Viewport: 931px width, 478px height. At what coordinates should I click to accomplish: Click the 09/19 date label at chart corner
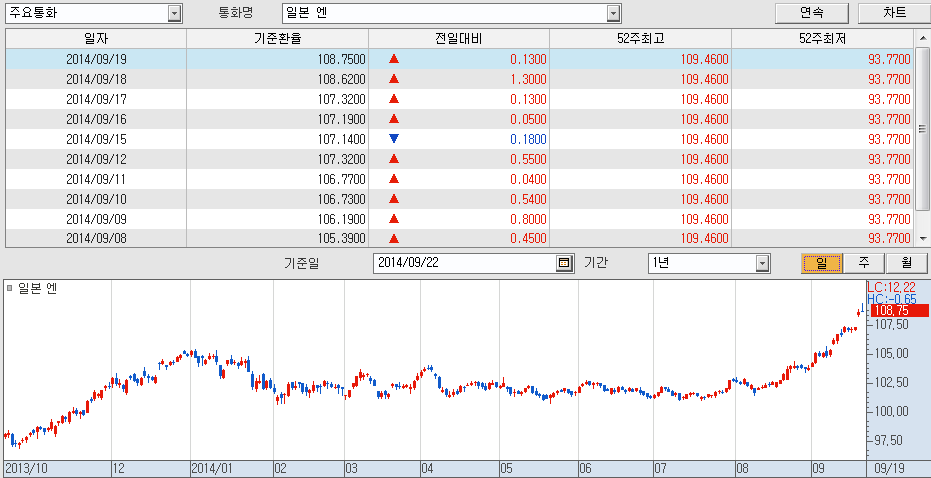pos(888,468)
